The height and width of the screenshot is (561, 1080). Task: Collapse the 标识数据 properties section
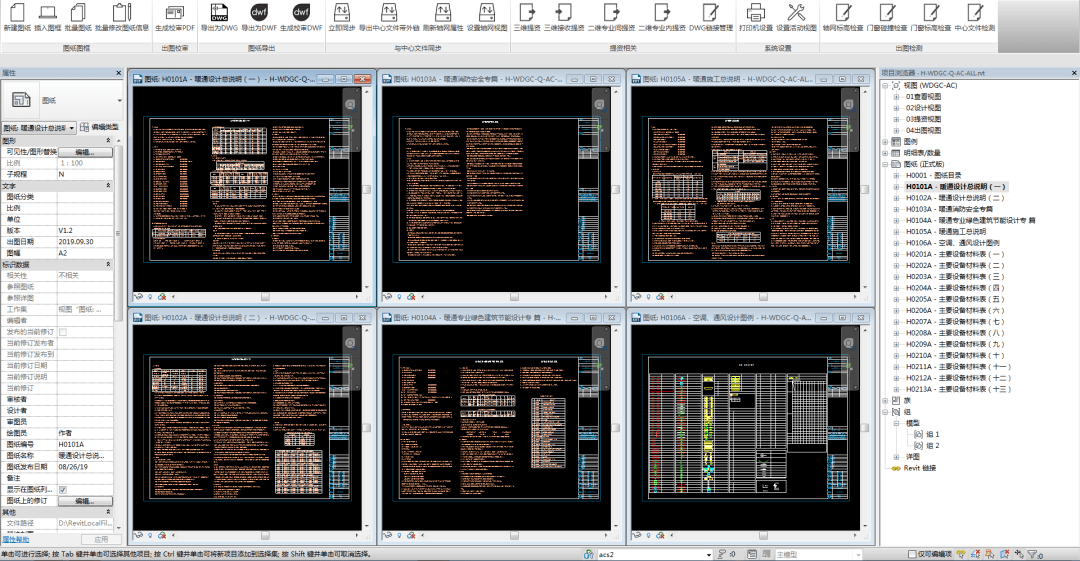pos(108,265)
